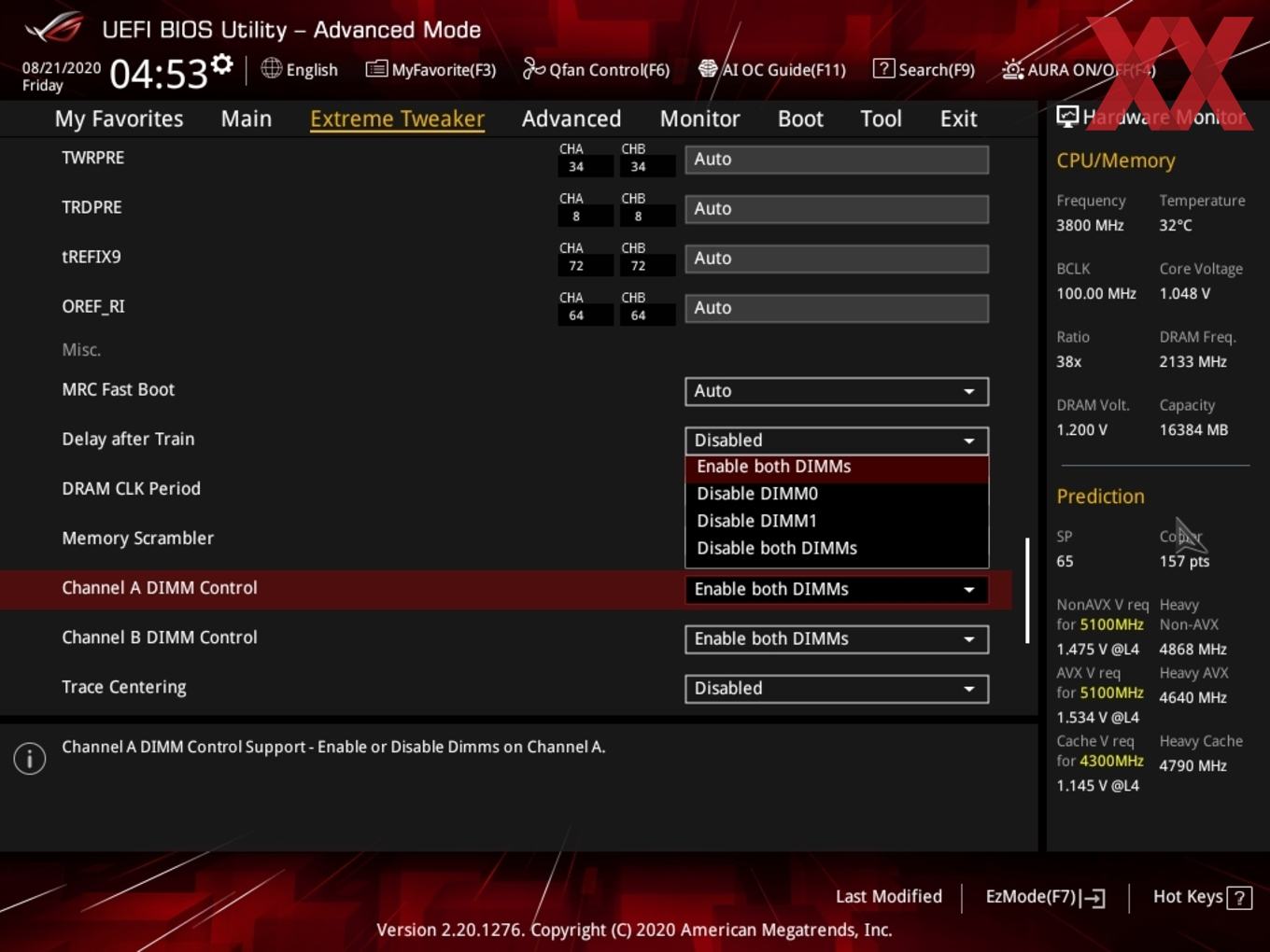This screenshot has height=952, width=1270.
Task: Switch to the Main tab
Action: pyautogui.click(x=247, y=119)
